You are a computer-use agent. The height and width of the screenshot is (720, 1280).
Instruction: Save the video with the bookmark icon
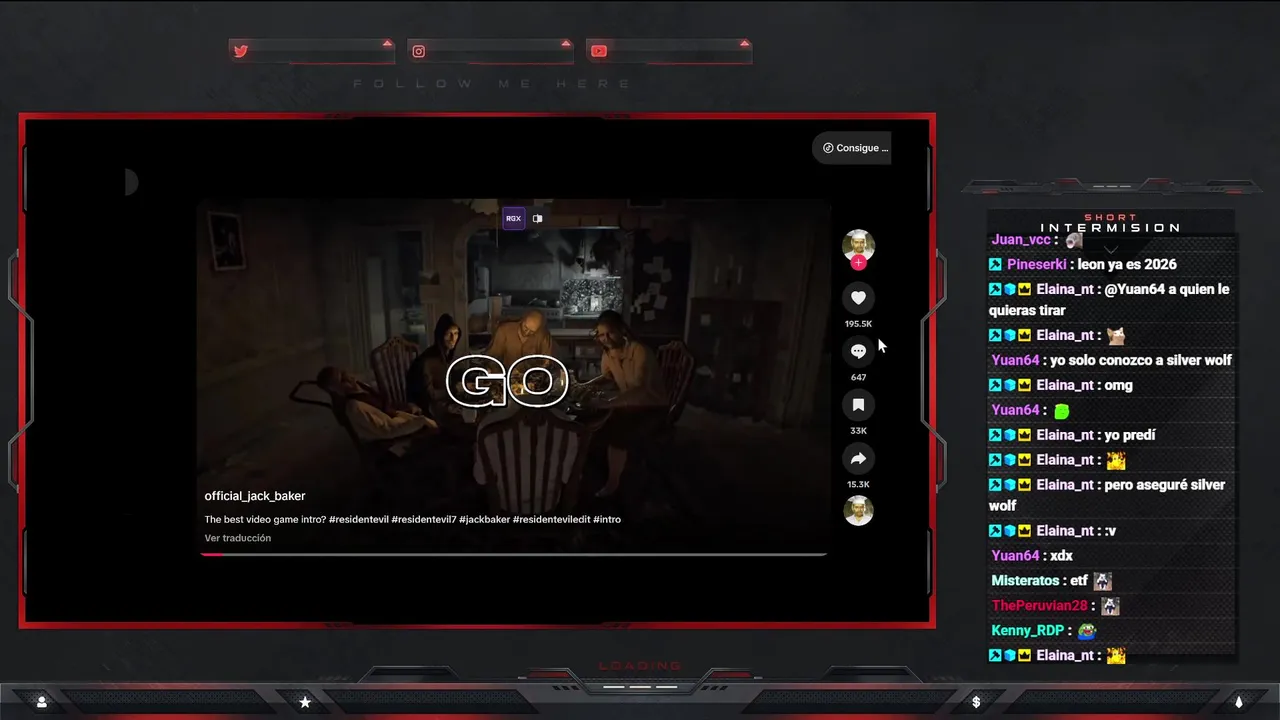coord(858,405)
